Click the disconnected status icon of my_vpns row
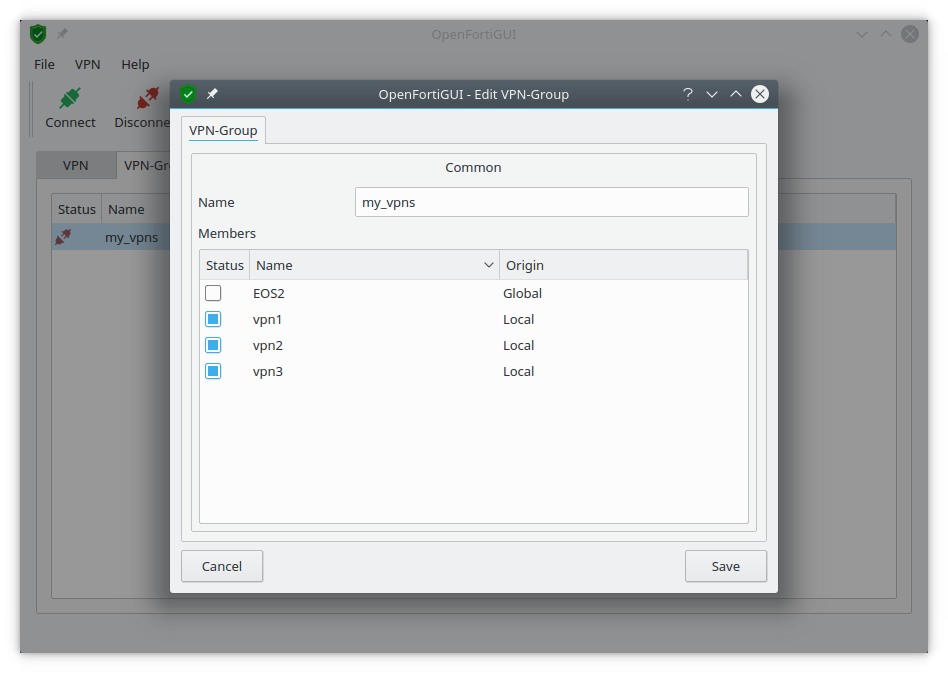 pyautogui.click(x=63, y=237)
